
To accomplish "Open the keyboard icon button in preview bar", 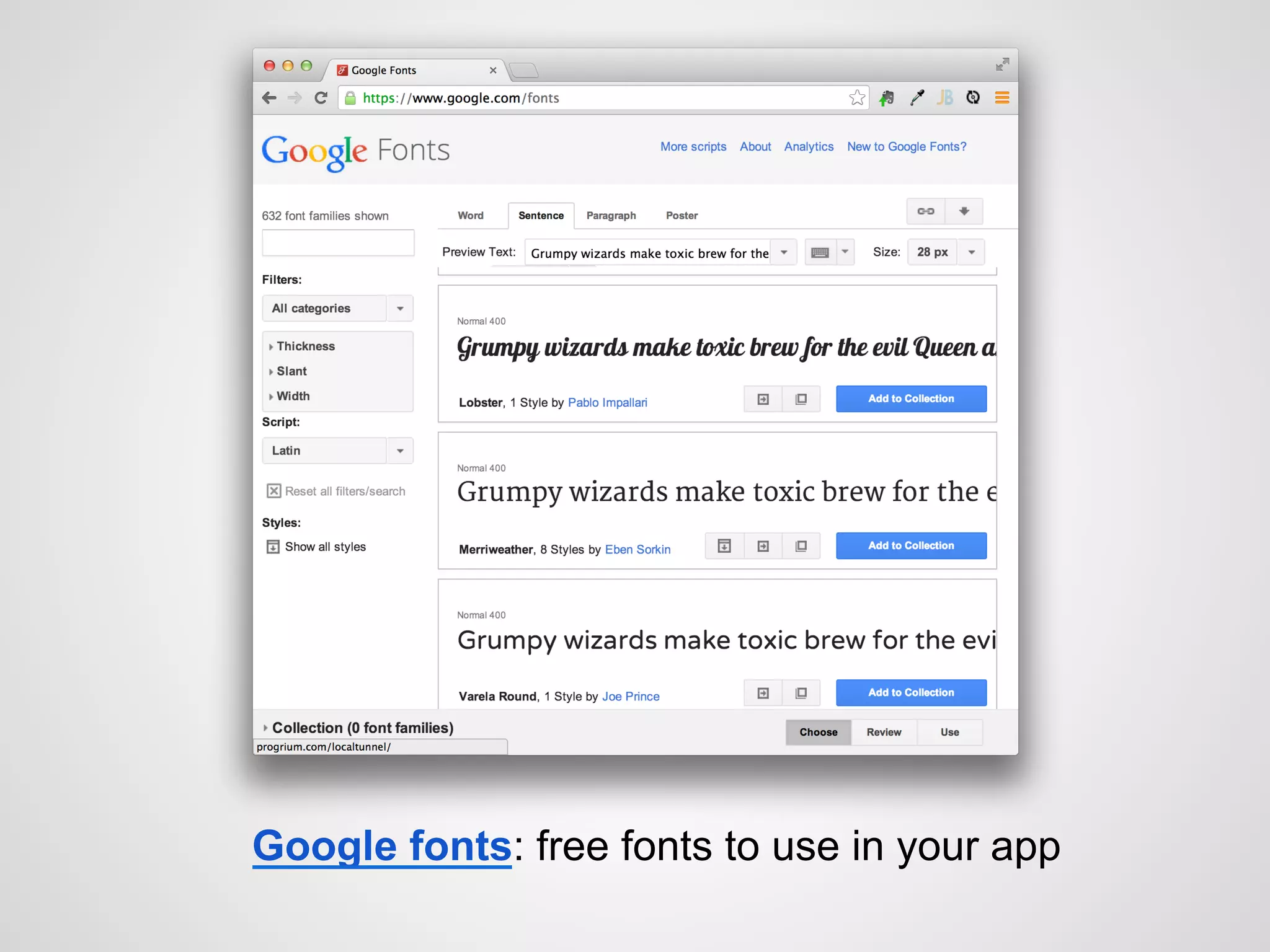I will click(820, 252).
